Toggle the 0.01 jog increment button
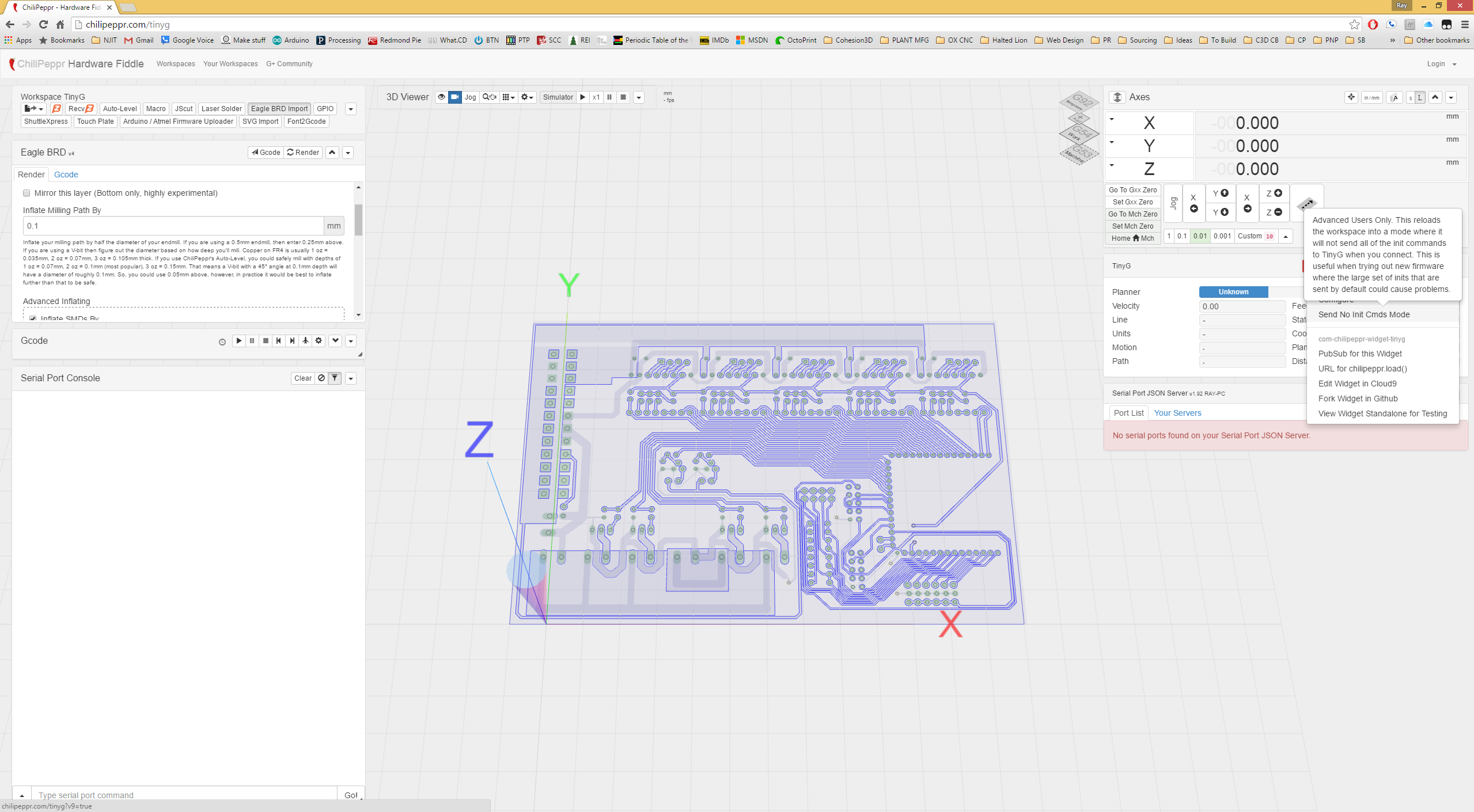This screenshot has width=1474, height=812. point(1200,236)
